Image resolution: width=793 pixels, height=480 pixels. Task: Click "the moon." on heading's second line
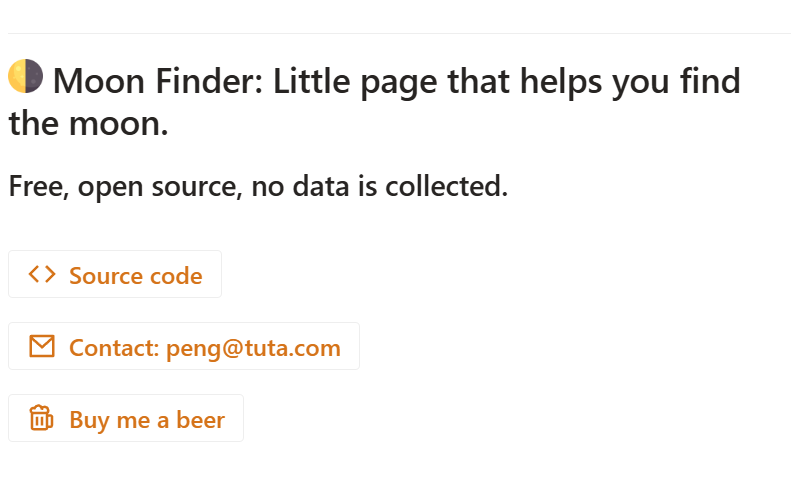pyautogui.click(x=89, y=123)
